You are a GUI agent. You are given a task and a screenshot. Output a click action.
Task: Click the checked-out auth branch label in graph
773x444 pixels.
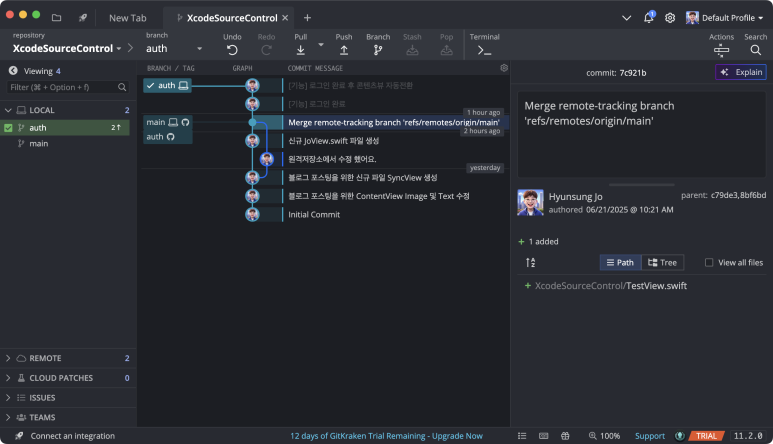[x=168, y=85]
